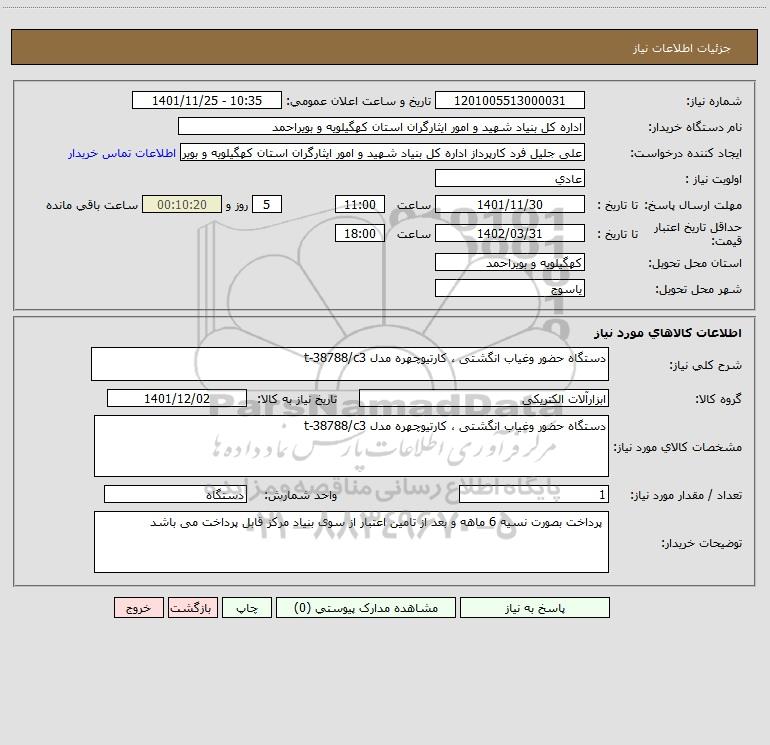Click the remaining days field showing 5
Screen dimensions: 770x745
point(267,204)
